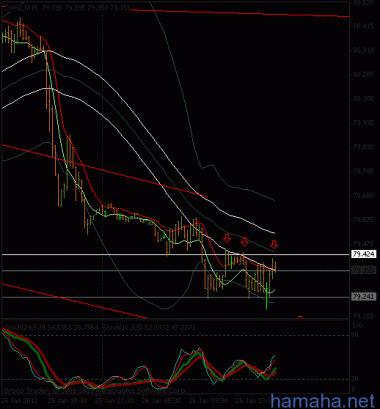Select the DXH2,M15 chart title text
The image size is (380, 409).
click(x=21, y=7)
